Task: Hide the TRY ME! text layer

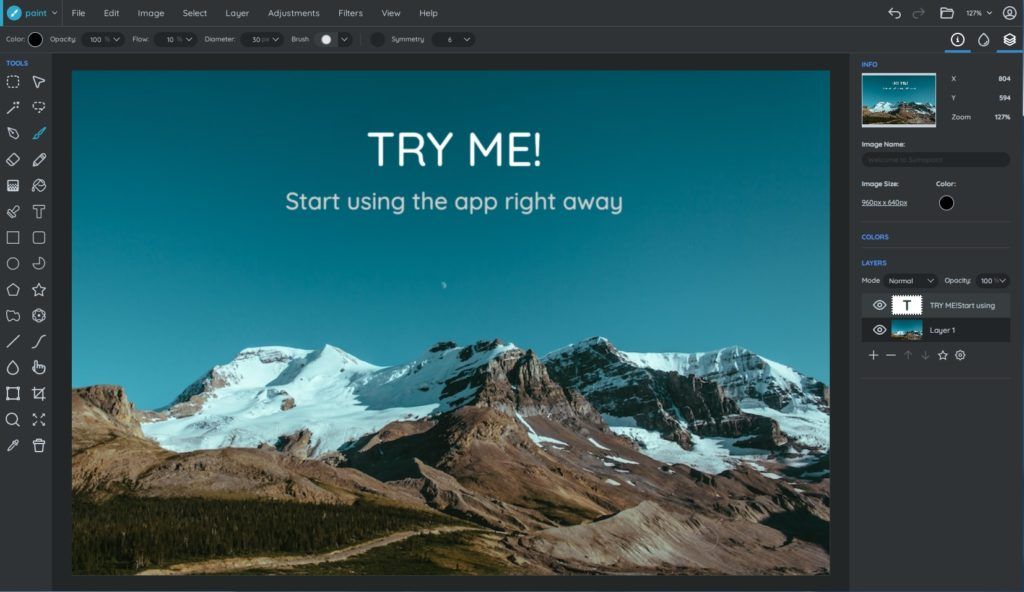Action: (879, 305)
